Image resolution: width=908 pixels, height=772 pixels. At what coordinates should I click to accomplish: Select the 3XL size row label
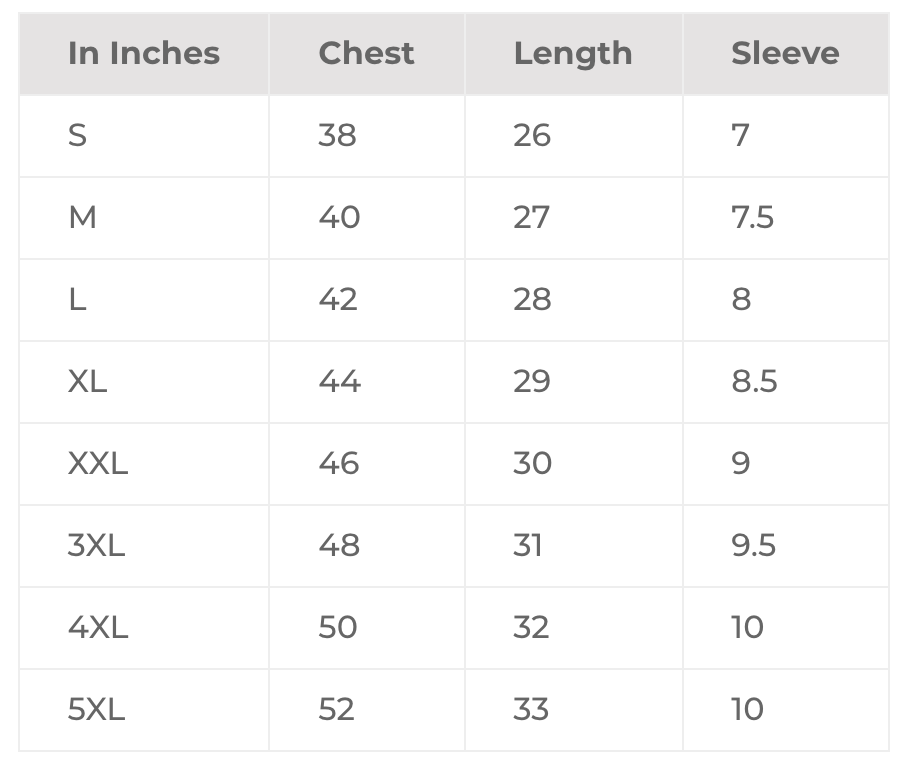[x=96, y=545]
